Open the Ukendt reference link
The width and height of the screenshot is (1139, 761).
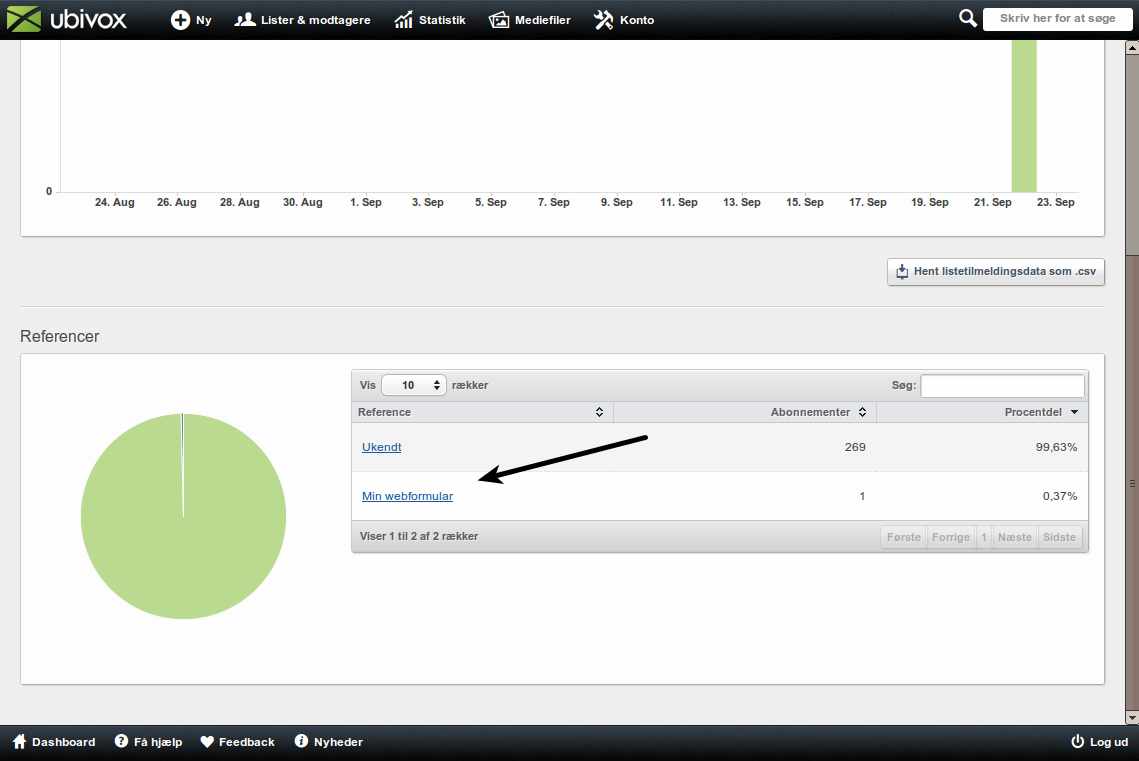(381, 447)
